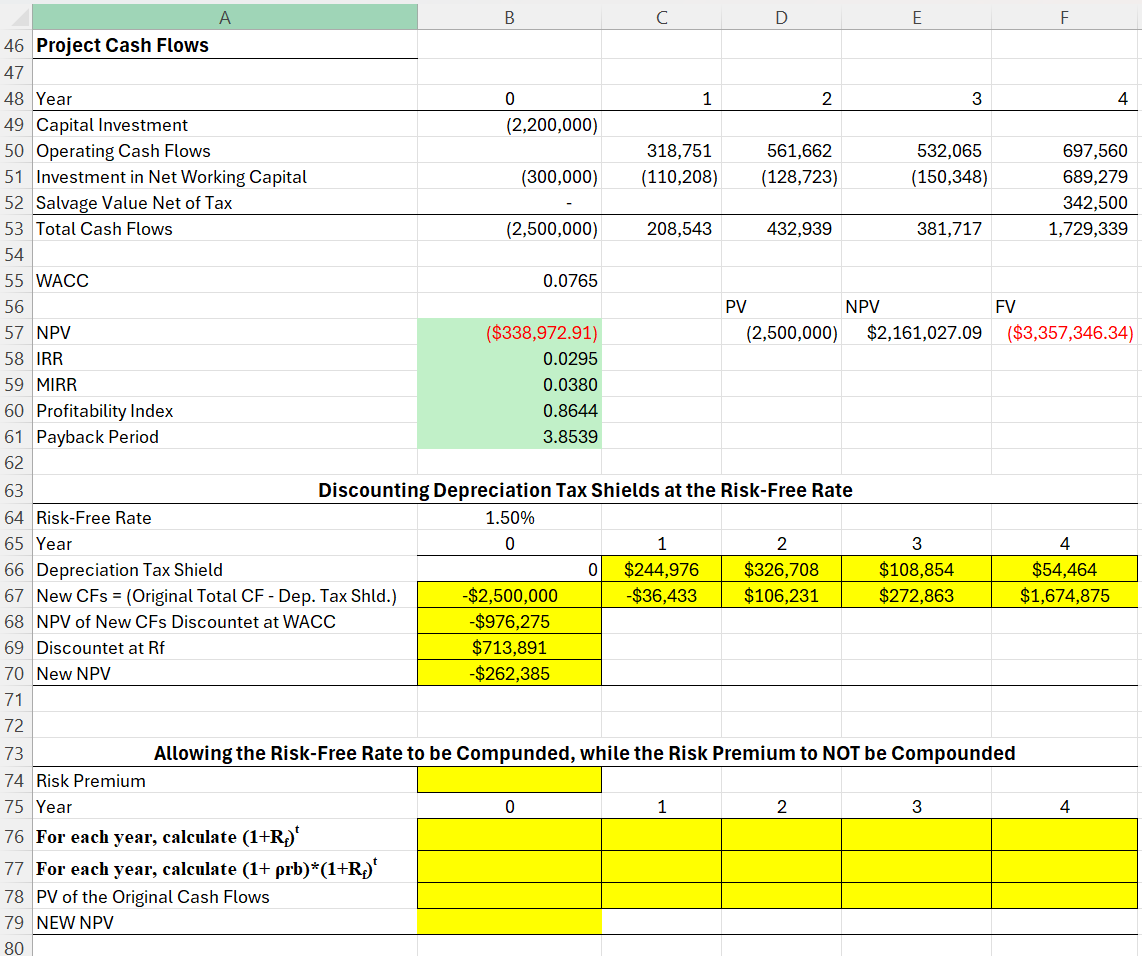This screenshot has height=956, width=1142.
Task: Select column header A
Action: (x=225, y=16)
